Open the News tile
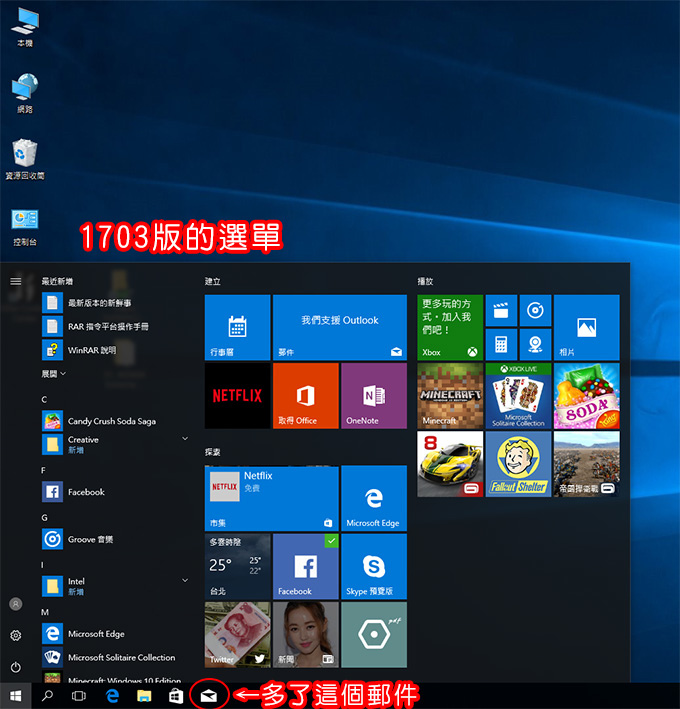The height and width of the screenshot is (709, 680). click(306, 634)
